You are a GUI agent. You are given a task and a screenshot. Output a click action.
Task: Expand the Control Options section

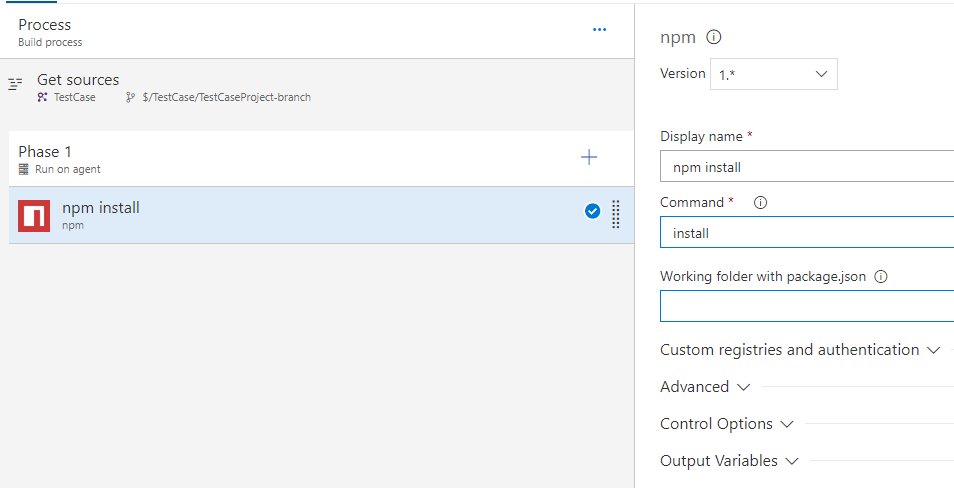(x=727, y=424)
